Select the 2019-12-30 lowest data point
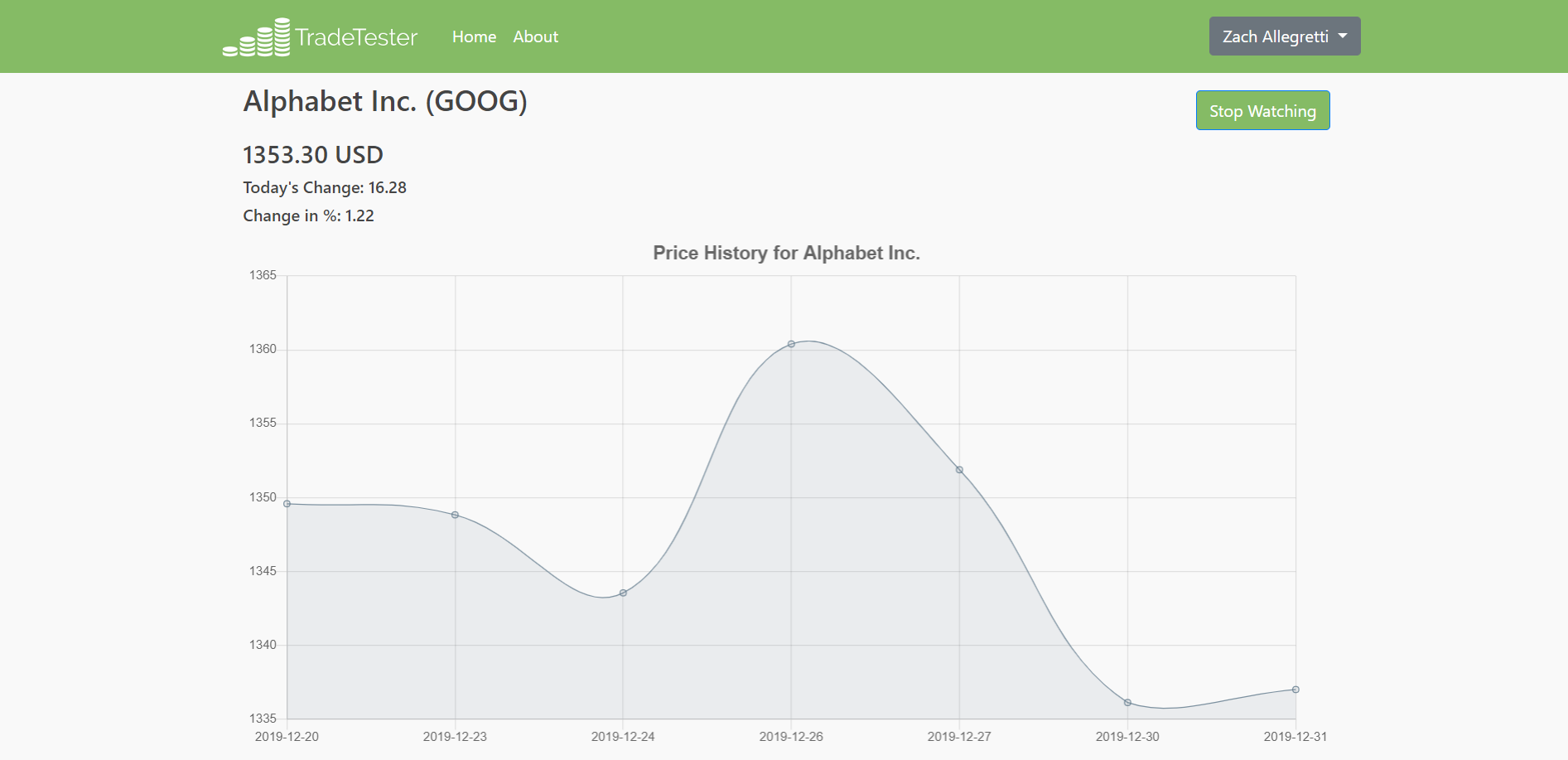This screenshot has width=1568, height=760. coord(1127,703)
